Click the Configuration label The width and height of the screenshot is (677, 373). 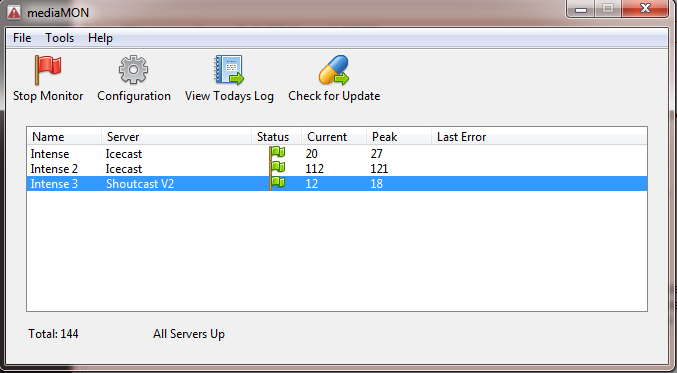(134, 96)
